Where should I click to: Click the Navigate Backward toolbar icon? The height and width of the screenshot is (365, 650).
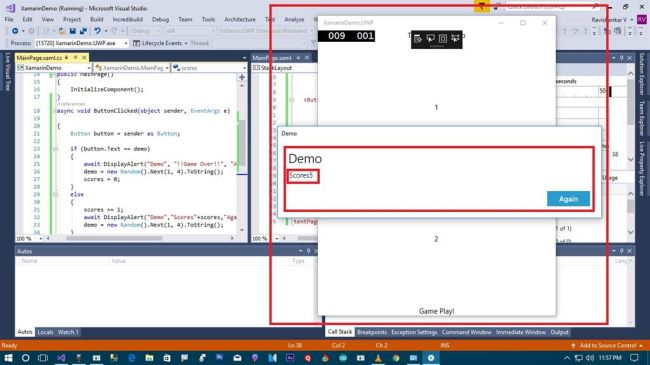point(15,31)
